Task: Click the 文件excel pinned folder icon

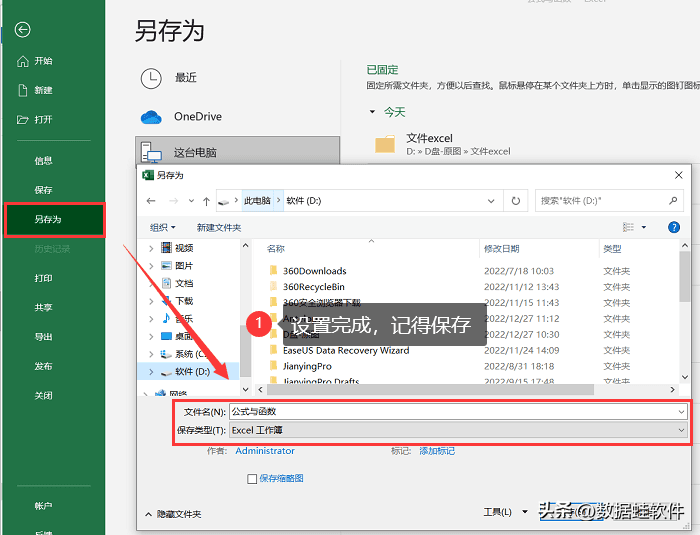Action: pyautogui.click(x=385, y=145)
